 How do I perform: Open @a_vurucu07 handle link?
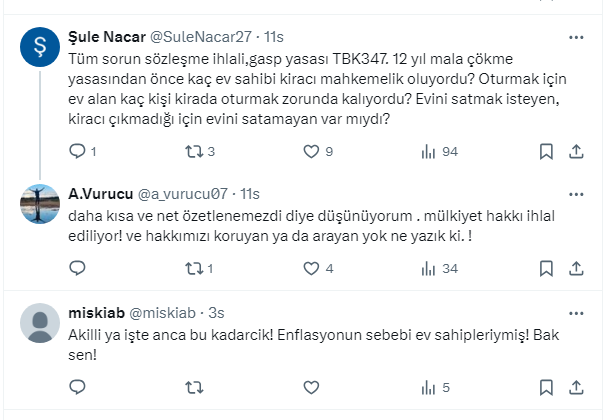tap(181, 193)
